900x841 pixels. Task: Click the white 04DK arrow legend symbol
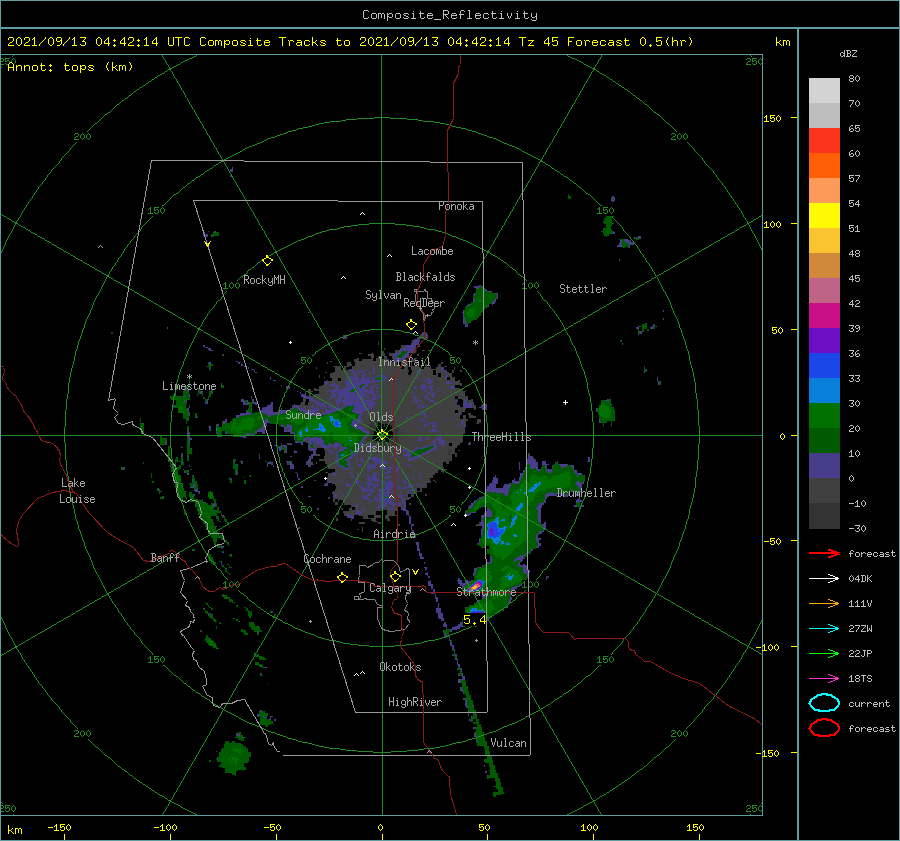click(x=824, y=579)
